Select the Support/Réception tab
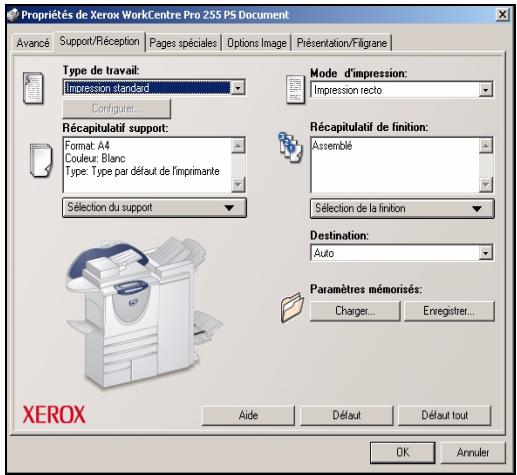This screenshot has width=517, height=475. pyautogui.click(x=99, y=41)
